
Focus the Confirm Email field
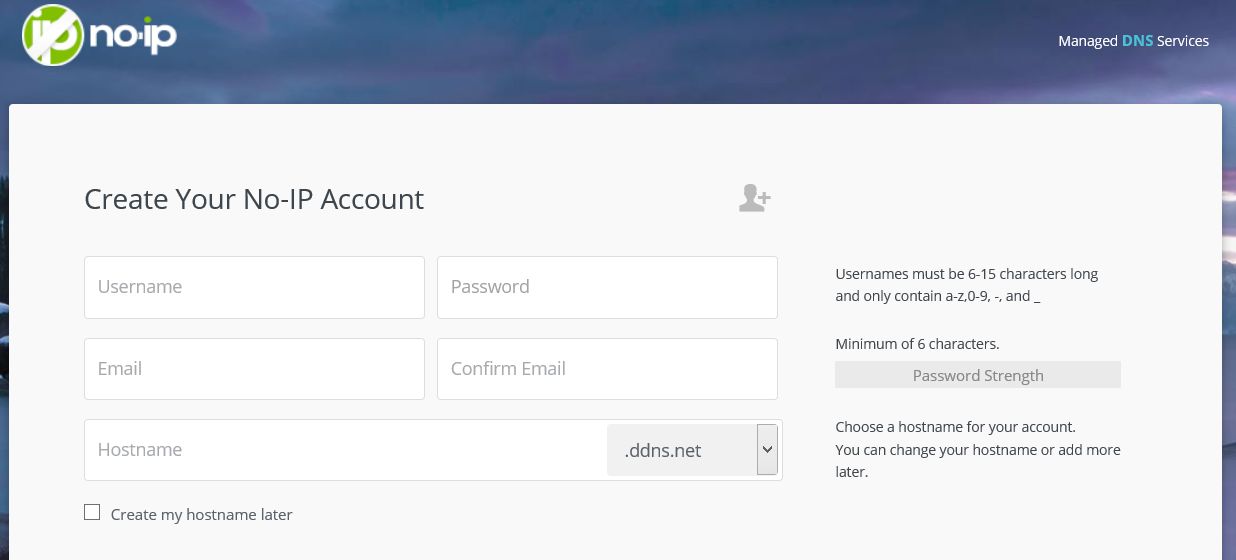607,369
